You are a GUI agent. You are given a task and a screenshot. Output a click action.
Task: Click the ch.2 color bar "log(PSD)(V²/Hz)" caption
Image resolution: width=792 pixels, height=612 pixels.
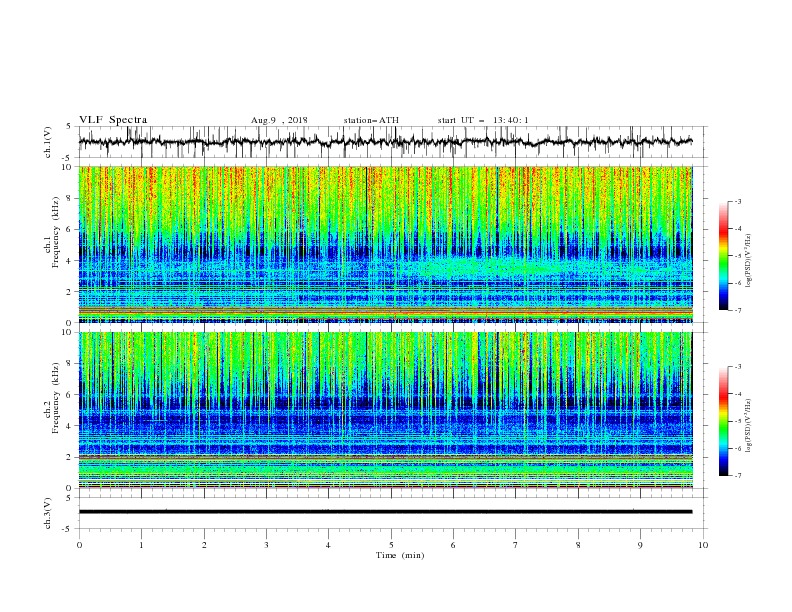coord(749,426)
